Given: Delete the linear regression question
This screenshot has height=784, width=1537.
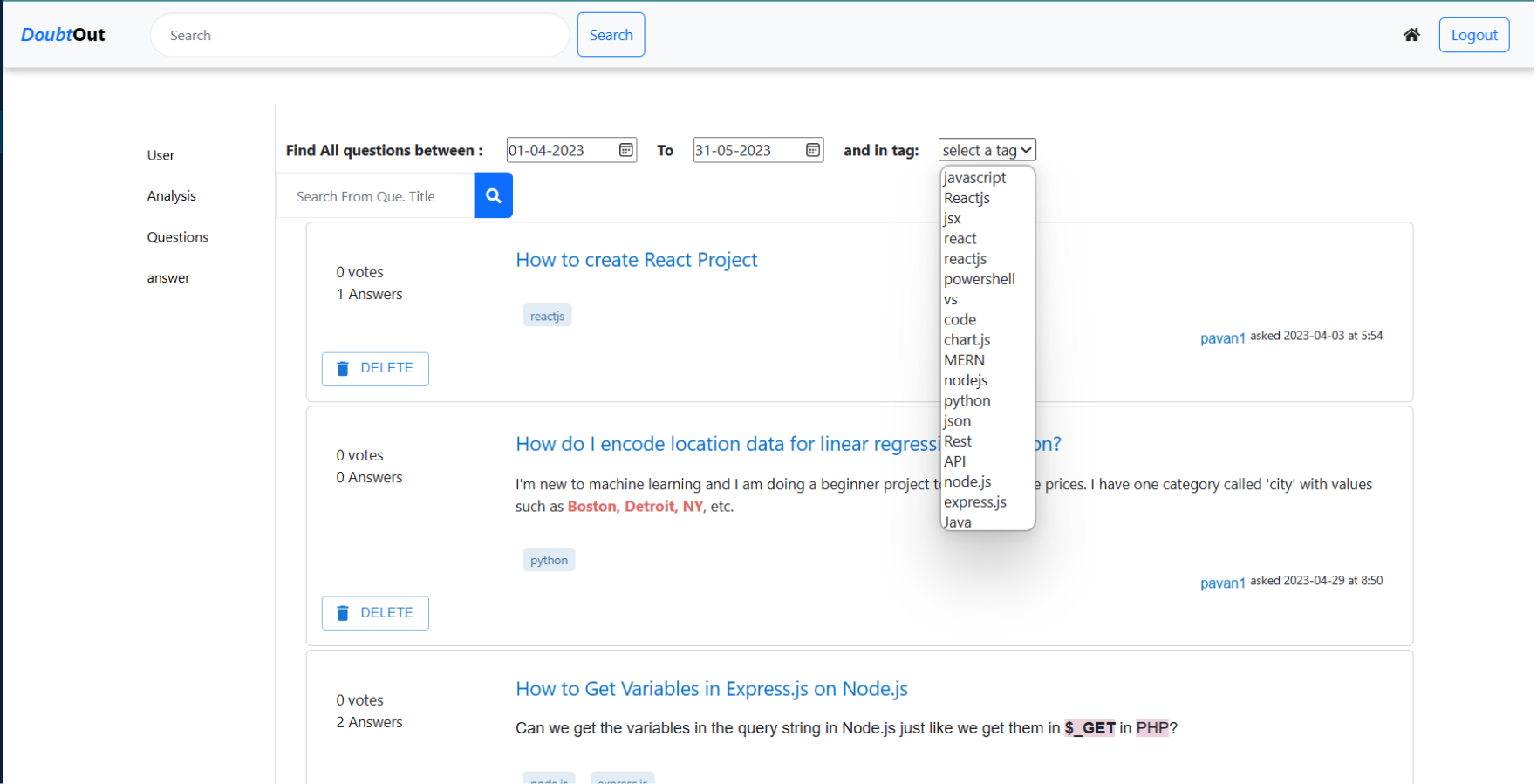Looking at the screenshot, I should pyautogui.click(x=375, y=613).
